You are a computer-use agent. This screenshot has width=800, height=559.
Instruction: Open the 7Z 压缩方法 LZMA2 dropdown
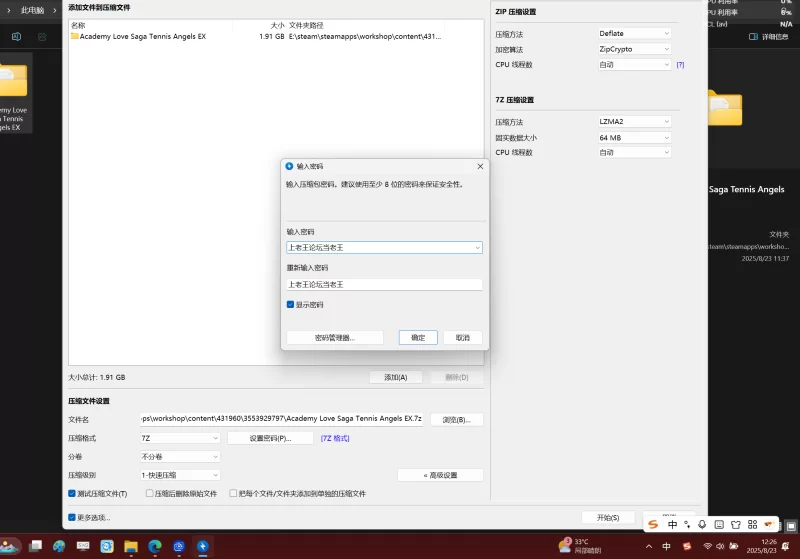click(x=634, y=121)
